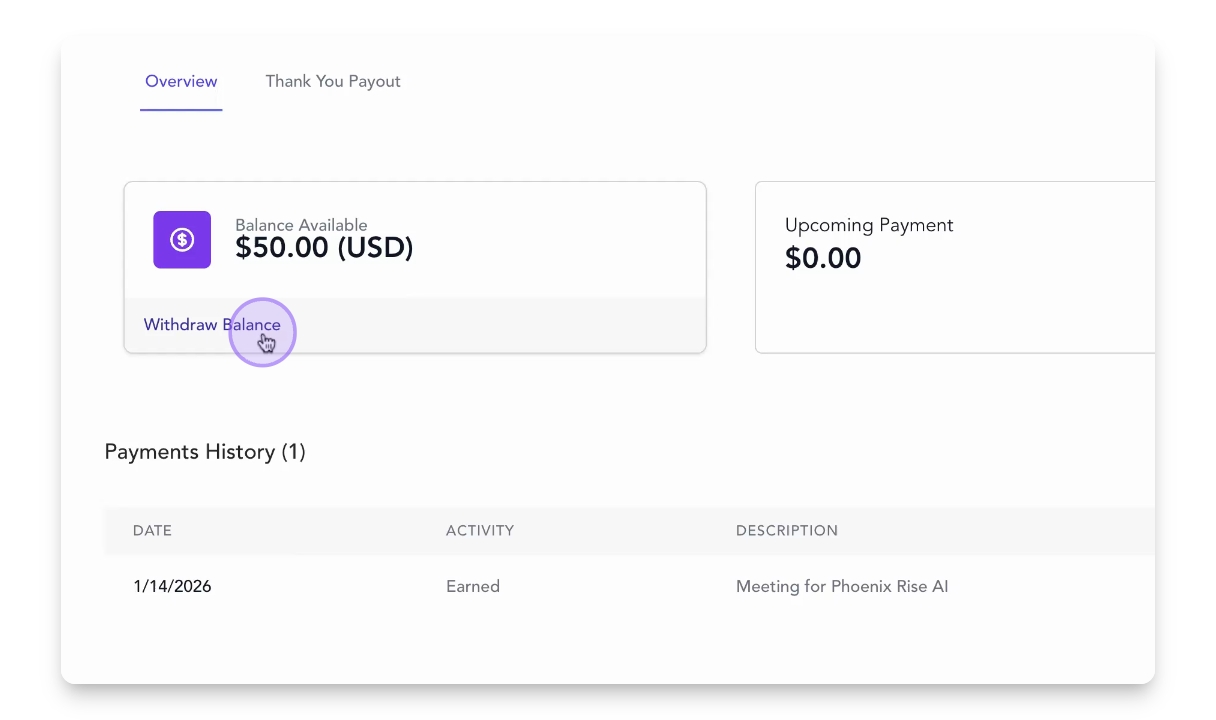This screenshot has height=720, width=1216.
Task: Select the 1/14/2026 date cell
Action: tap(172, 587)
